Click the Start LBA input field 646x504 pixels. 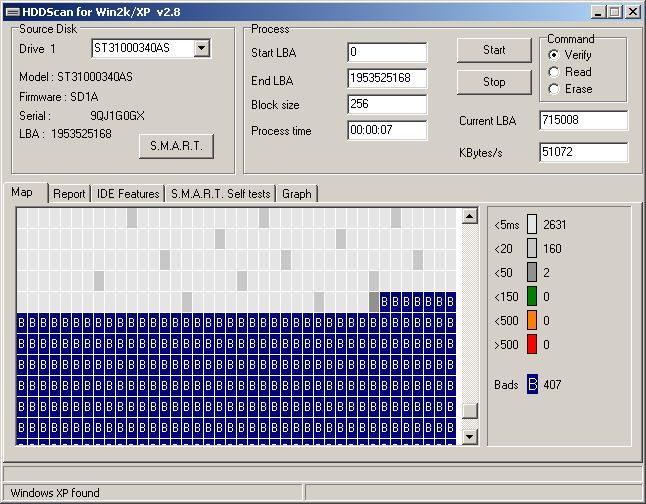pos(387,52)
